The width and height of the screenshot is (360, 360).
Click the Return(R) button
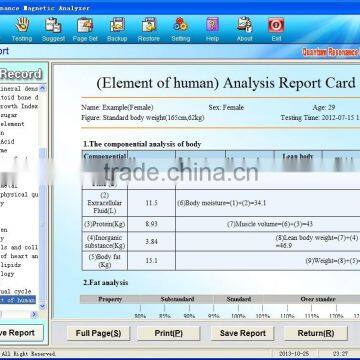click(316, 333)
